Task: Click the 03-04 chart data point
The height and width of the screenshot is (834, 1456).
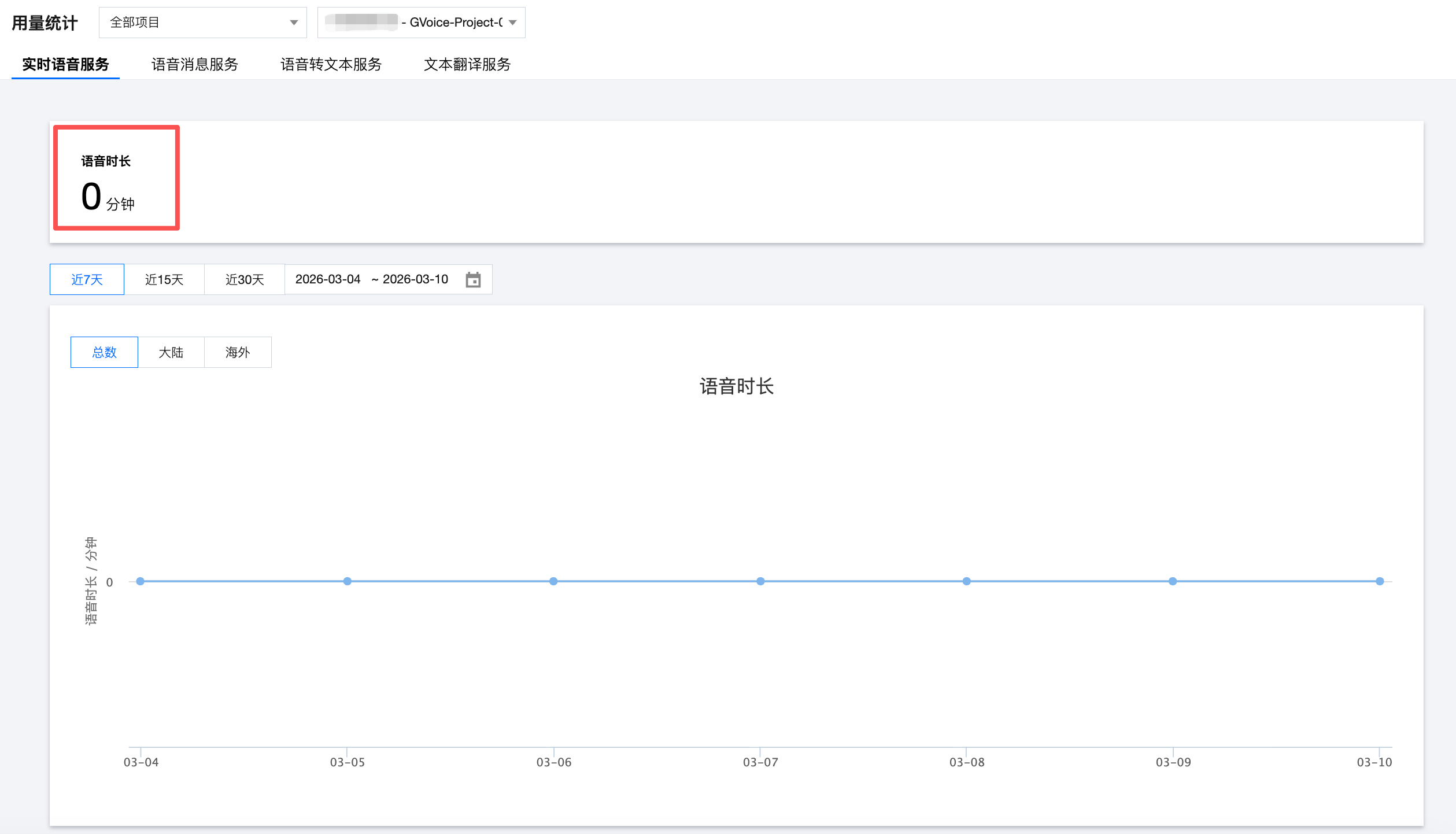Action: pyautogui.click(x=141, y=581)
